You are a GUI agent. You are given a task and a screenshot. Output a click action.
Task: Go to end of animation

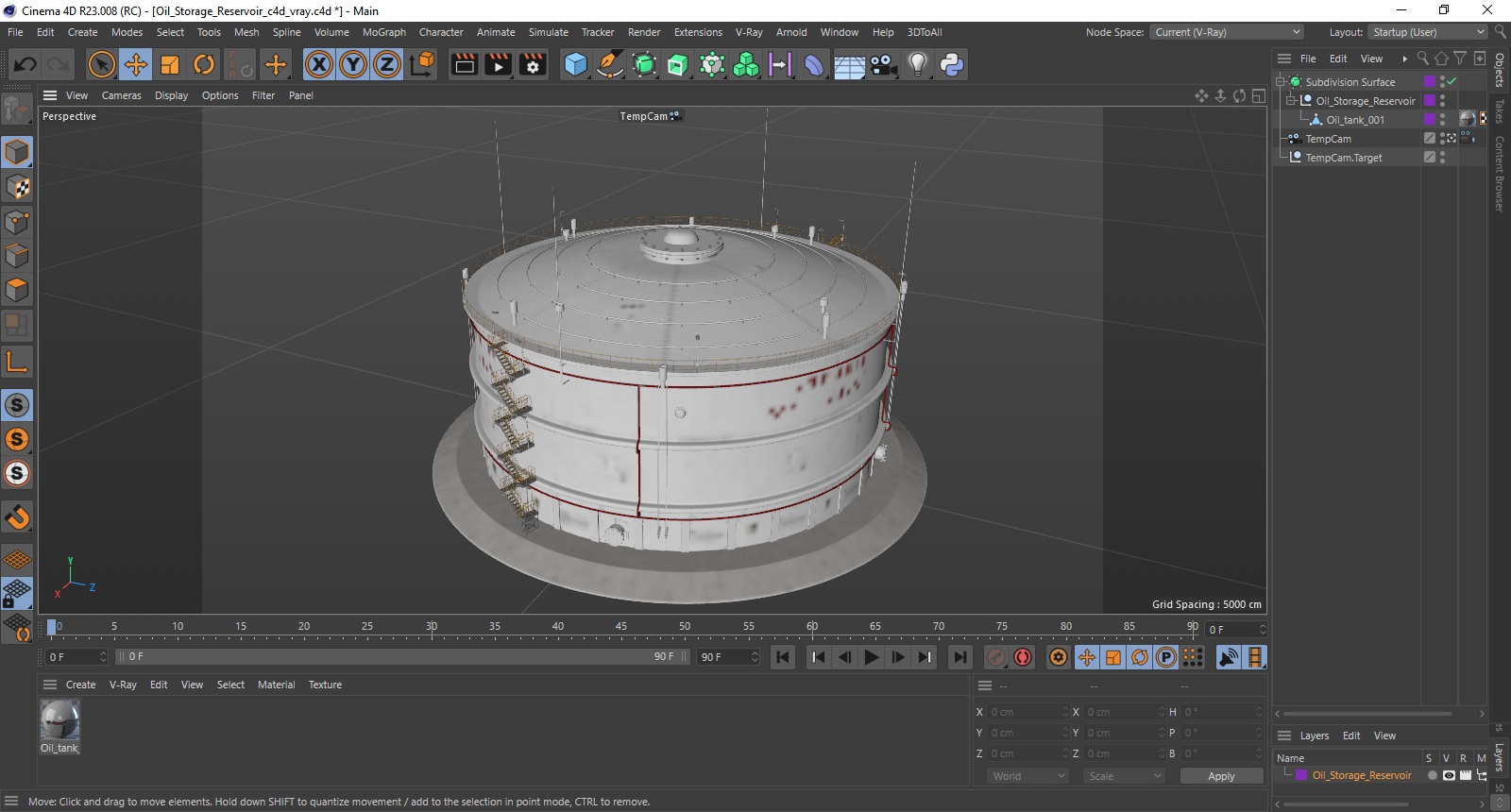(959, 657)
